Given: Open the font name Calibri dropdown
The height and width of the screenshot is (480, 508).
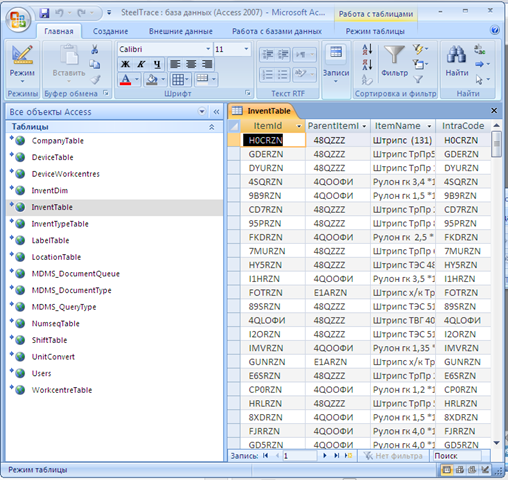Looking at the screenshot, I should (208, 49).
